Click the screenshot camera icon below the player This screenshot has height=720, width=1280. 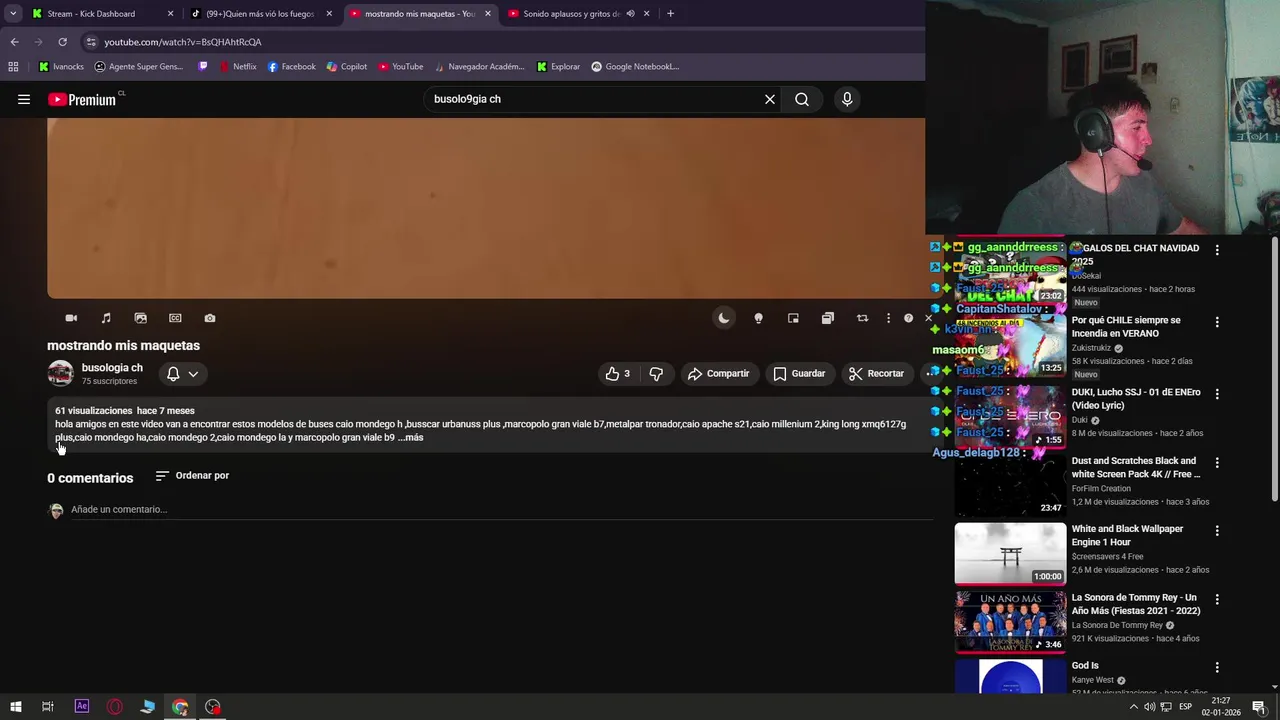[x=210, y=318]
